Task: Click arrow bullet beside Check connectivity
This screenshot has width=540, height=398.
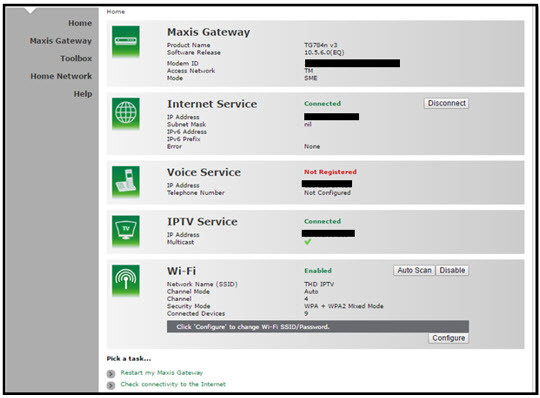Action: [111, 385]
